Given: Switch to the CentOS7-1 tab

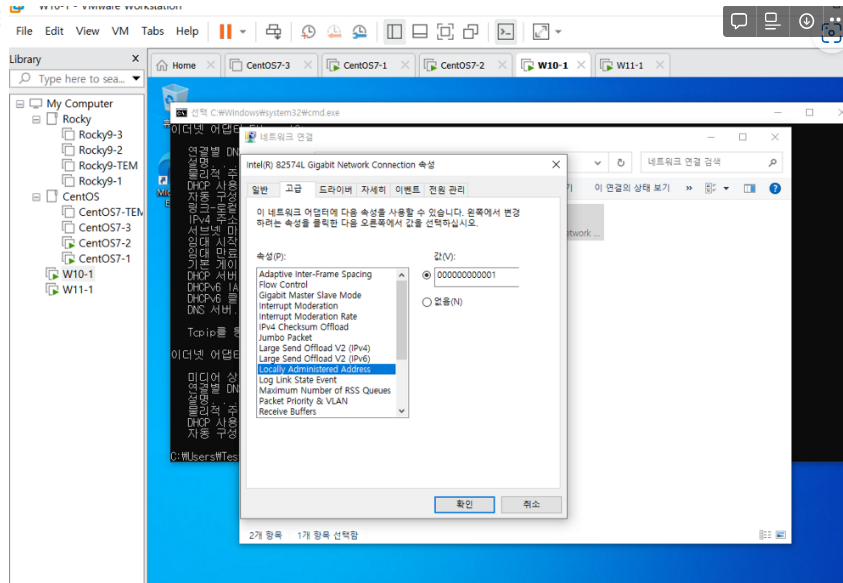Looking at the screenshot, I should click(365, 65).
